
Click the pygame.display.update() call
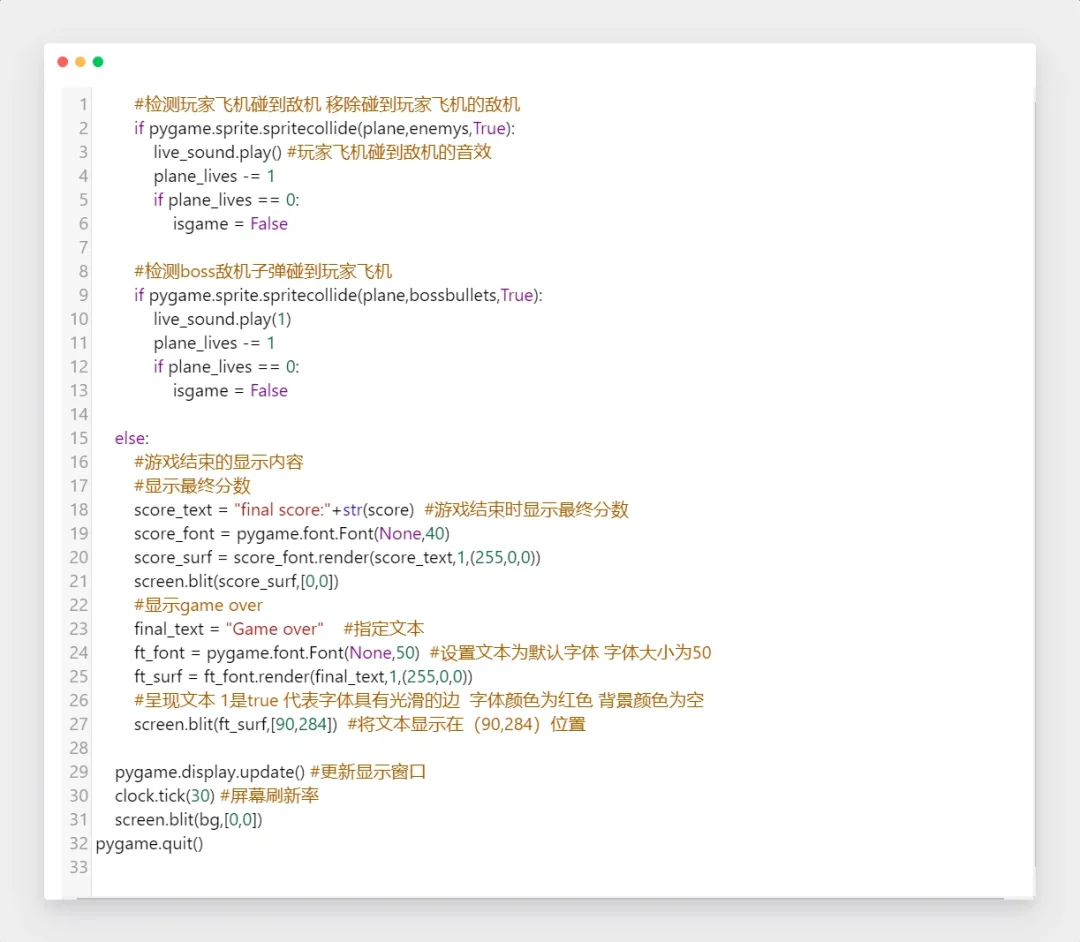[x=210, y=772]
